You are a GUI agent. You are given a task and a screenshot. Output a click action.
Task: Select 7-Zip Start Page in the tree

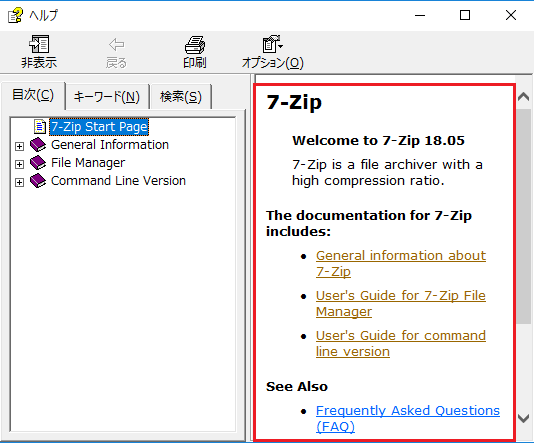coord(99,127)
